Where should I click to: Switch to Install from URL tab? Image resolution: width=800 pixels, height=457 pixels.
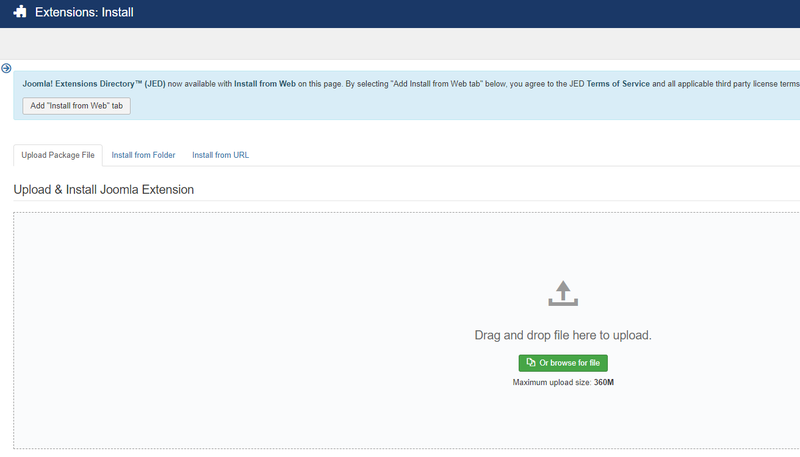point(220,155)
